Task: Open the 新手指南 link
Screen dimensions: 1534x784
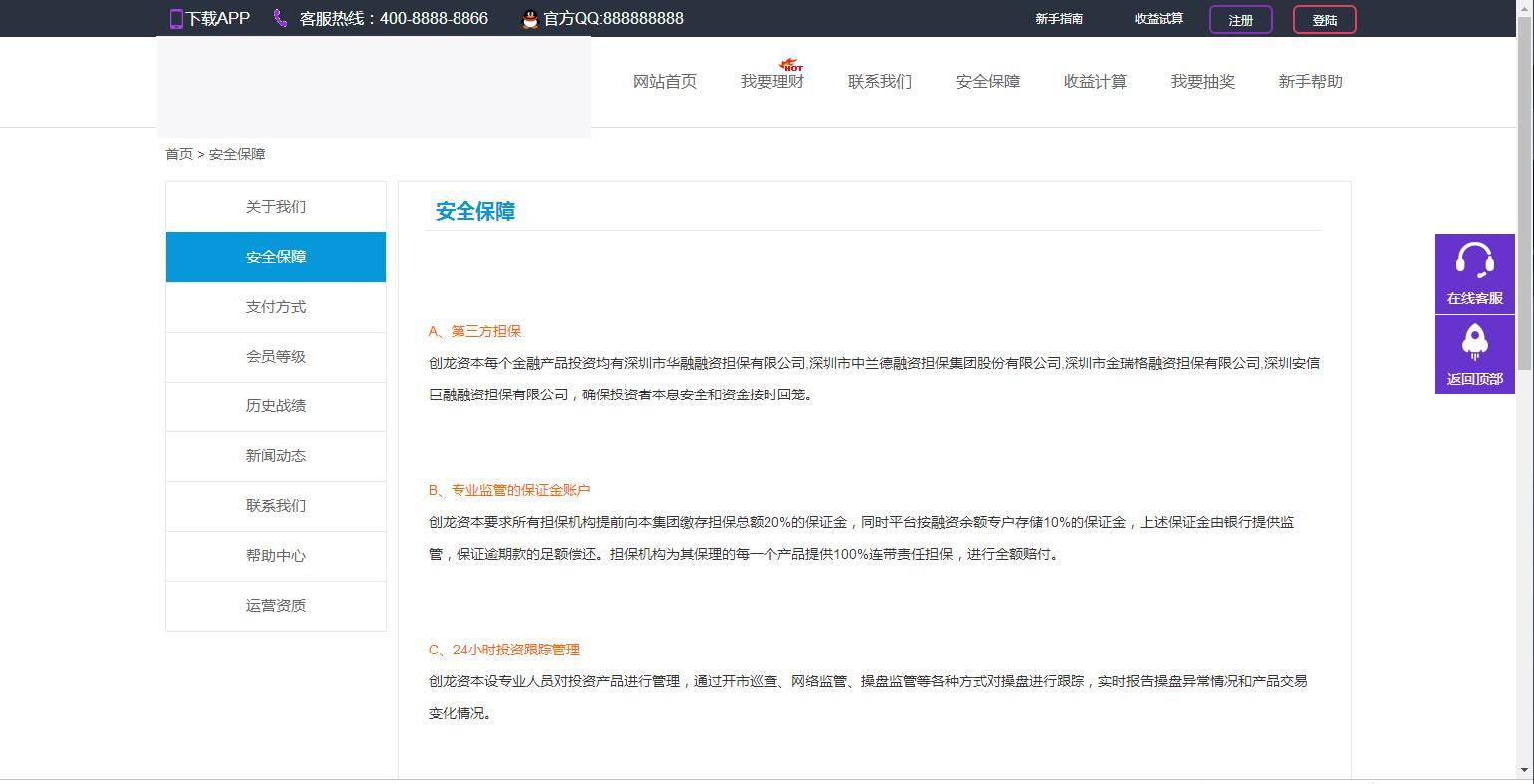Action: pos(1059,18)
